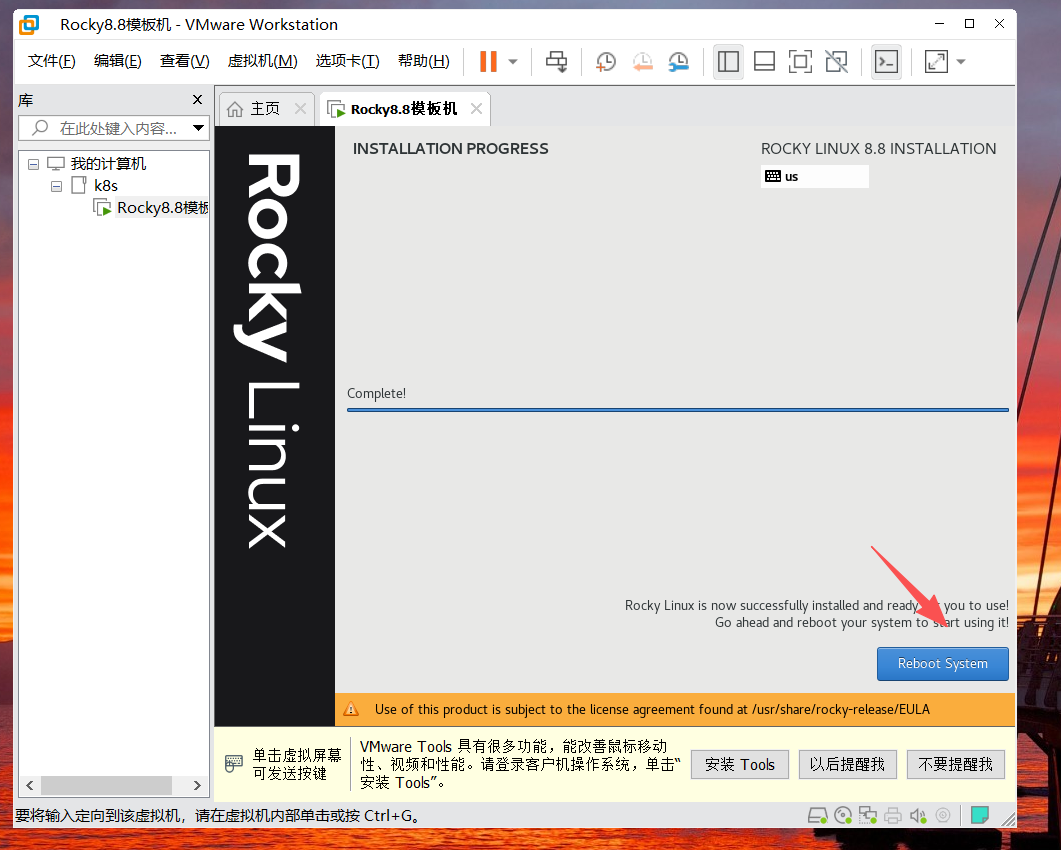Select the k8s folder in the tree
This screenshot has height=850, width=1061.
106,185
